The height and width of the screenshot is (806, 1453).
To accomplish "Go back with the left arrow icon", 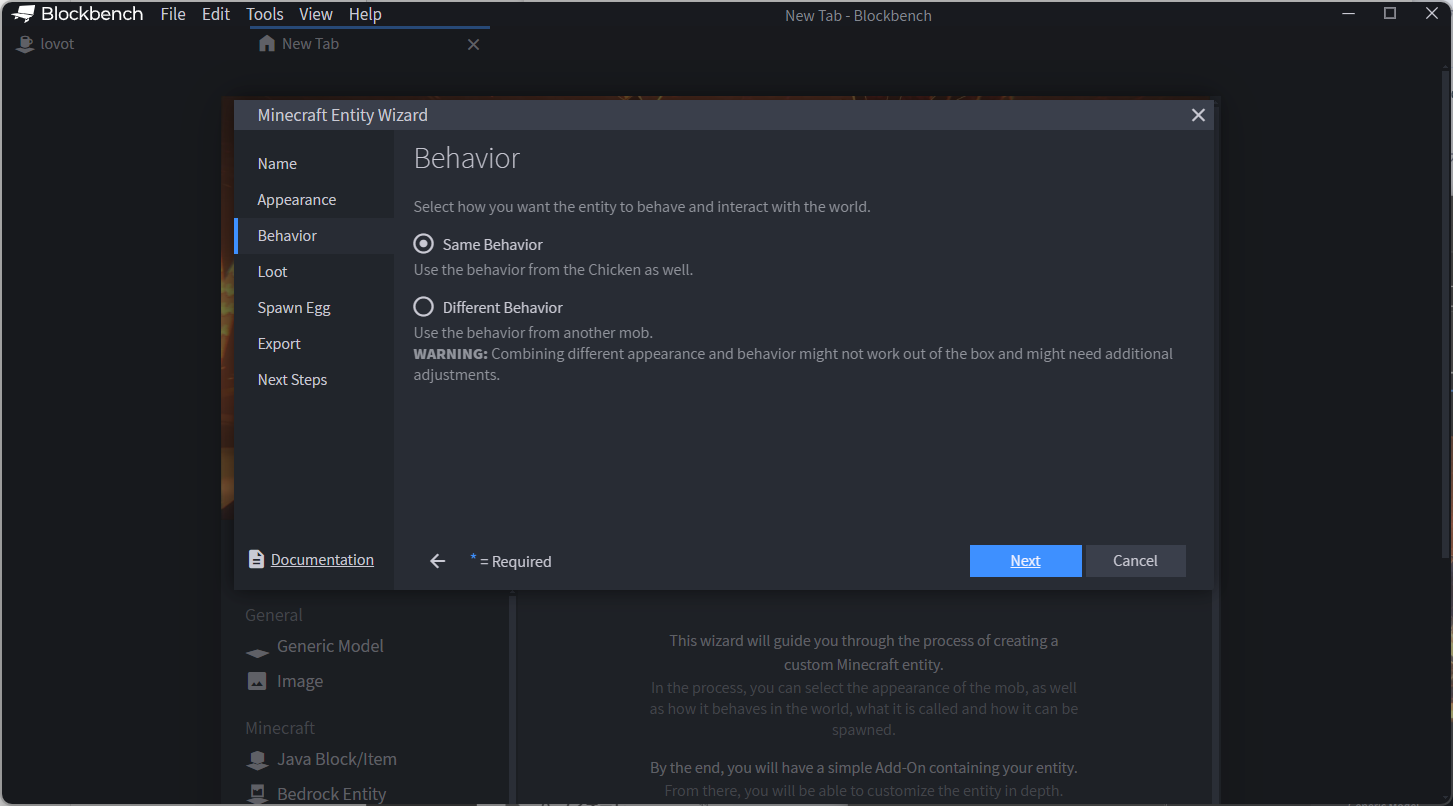I will 437,561.
